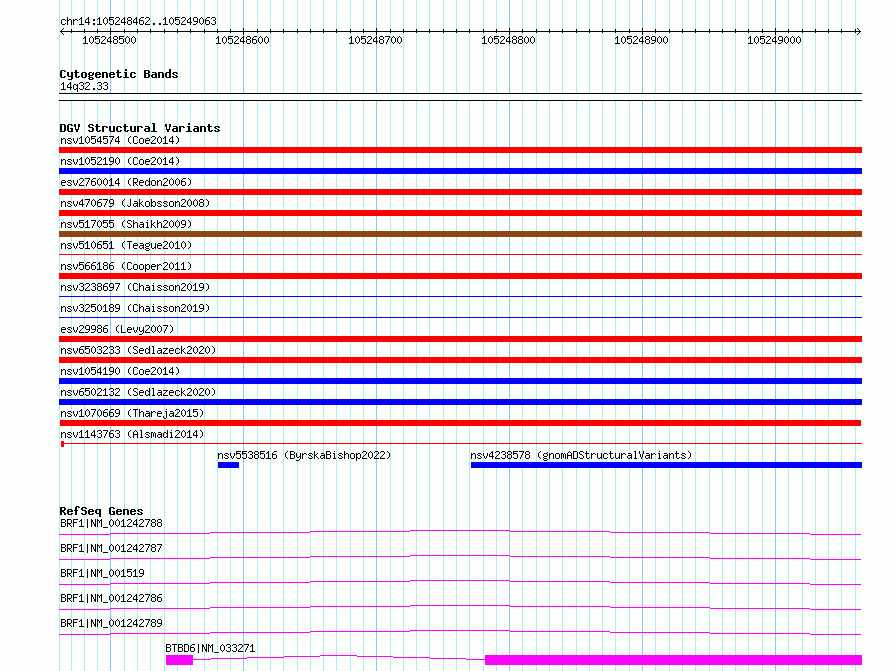Open the nsv517055 (Shaikh2009) variant
The height and width of the screenshot is (671, 890).
[126, 224]
